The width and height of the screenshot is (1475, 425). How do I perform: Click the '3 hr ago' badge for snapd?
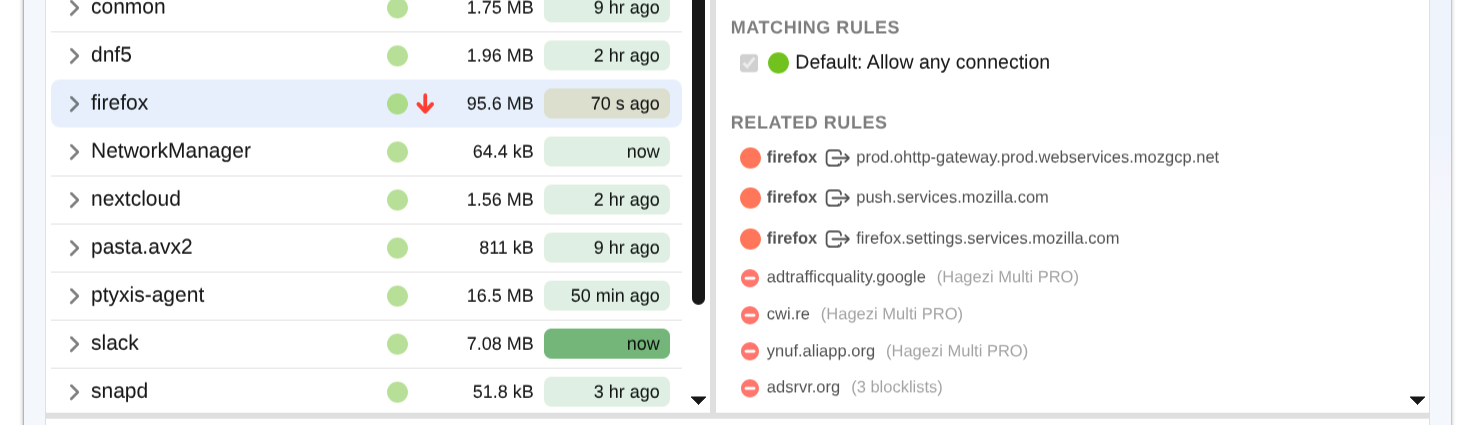coord(607,392)
